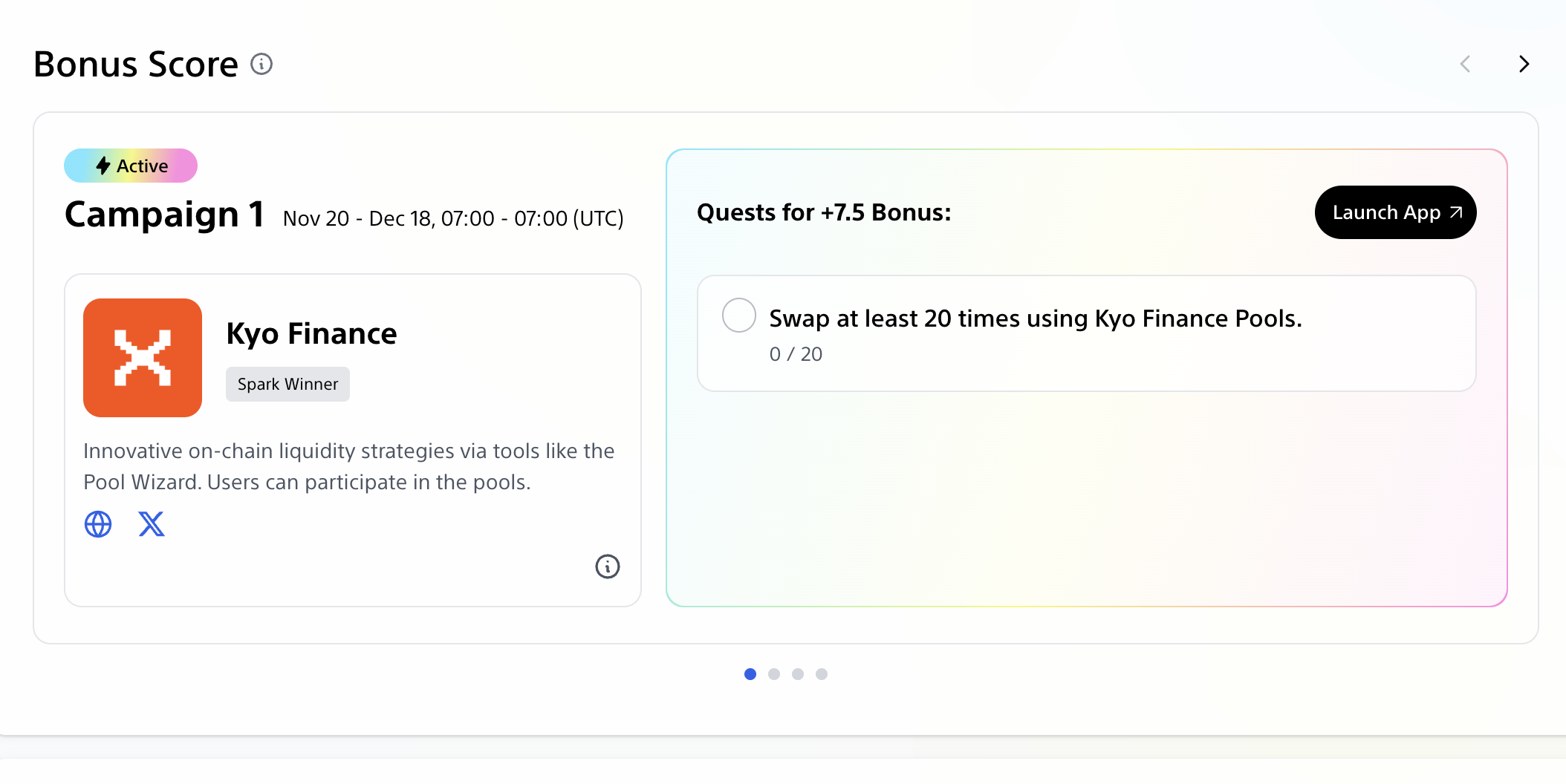Select the first carousel page dot
The height and width of the screenshot is (784, 1566).
point(750,674)
